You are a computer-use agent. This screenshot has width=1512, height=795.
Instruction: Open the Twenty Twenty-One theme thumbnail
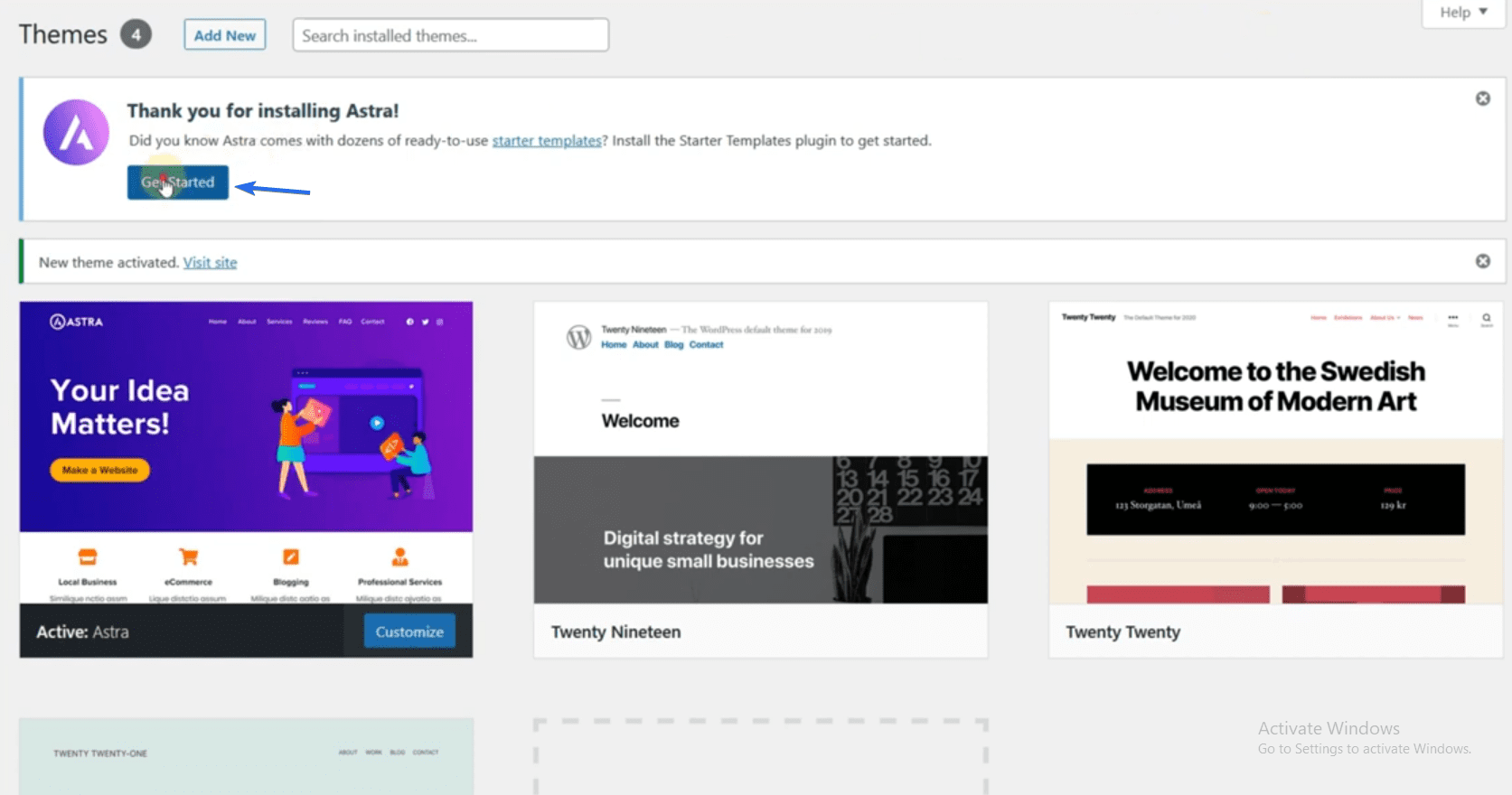pyautogui.click(x=246, y=757)
